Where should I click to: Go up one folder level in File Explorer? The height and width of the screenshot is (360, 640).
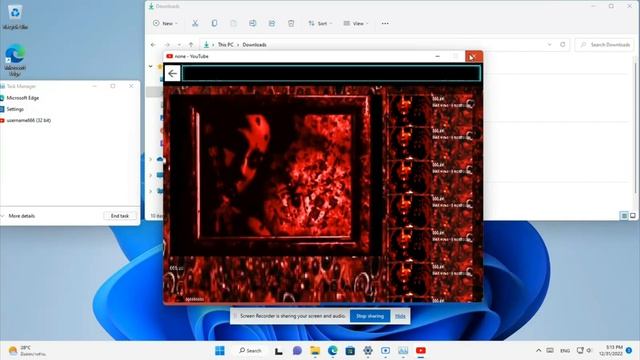(x=191, y=44)
